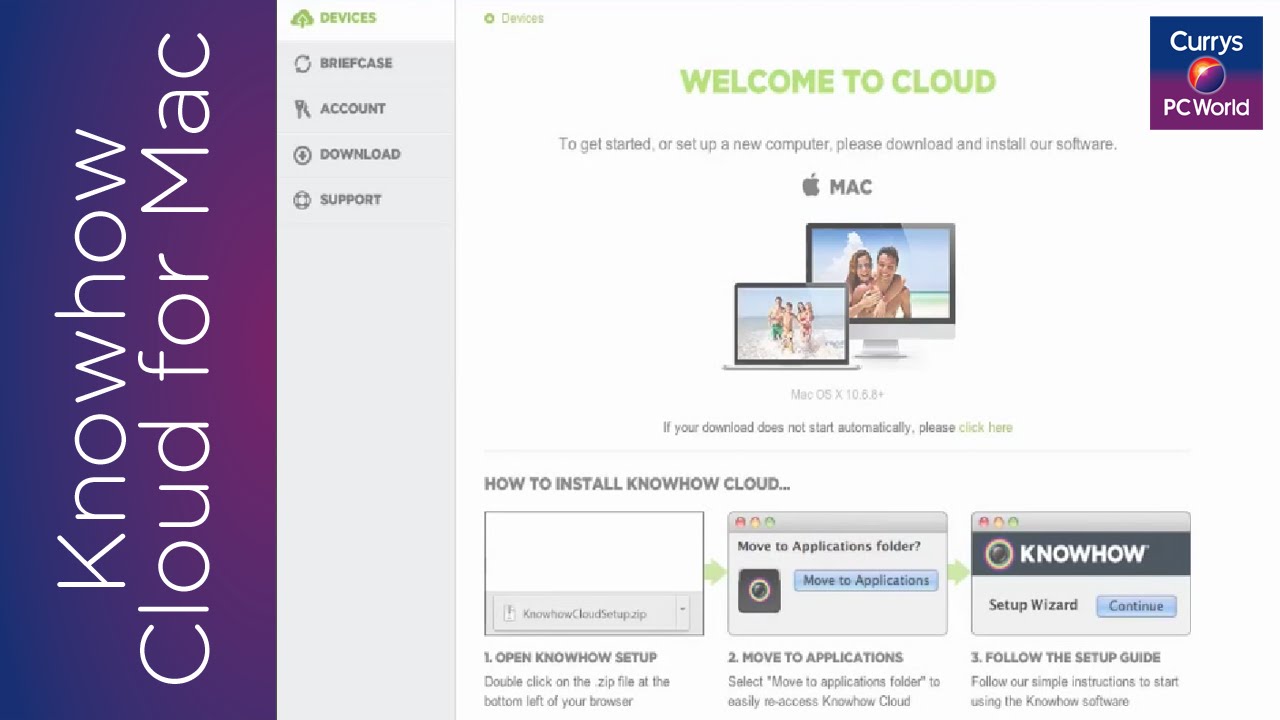Click the Briefcase sync icon

[302, 63]
